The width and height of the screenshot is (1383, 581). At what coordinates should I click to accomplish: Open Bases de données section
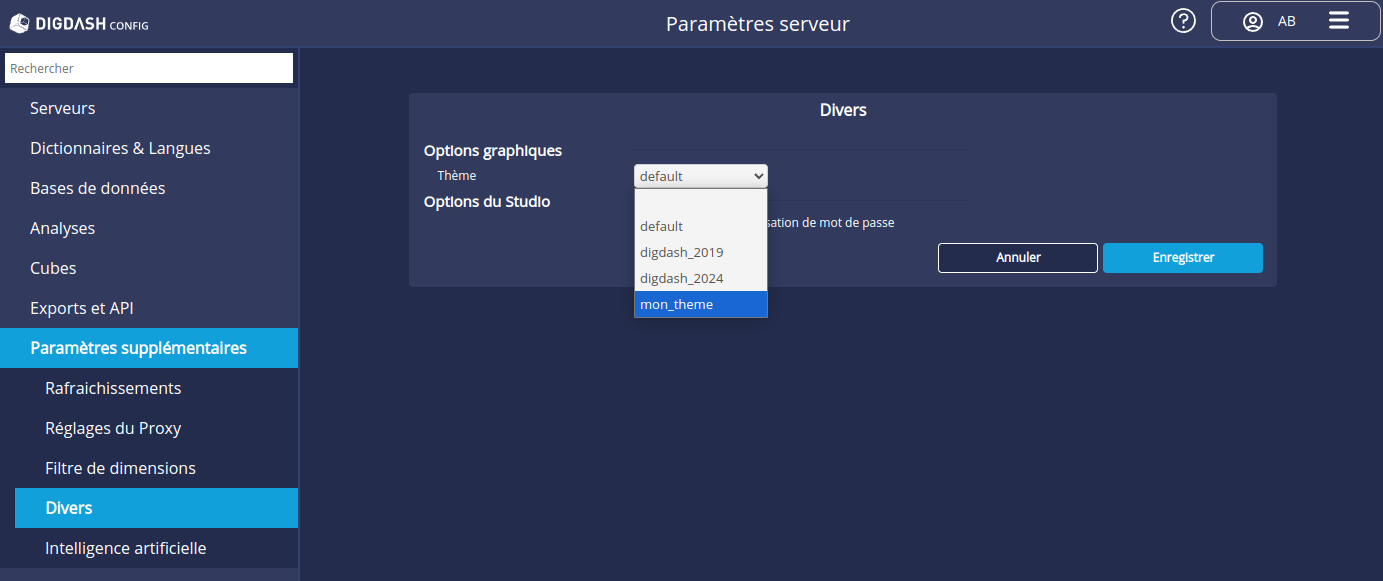[97, 188]
